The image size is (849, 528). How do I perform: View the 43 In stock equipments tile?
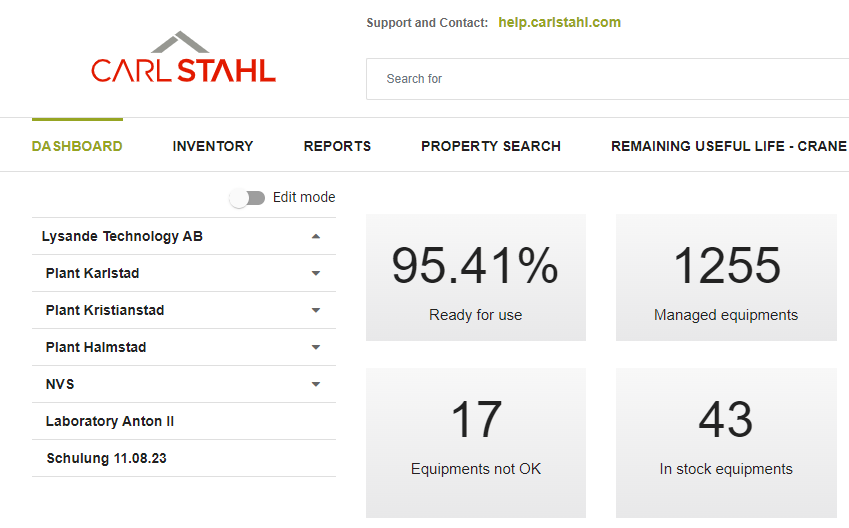[x=726, y=432]
